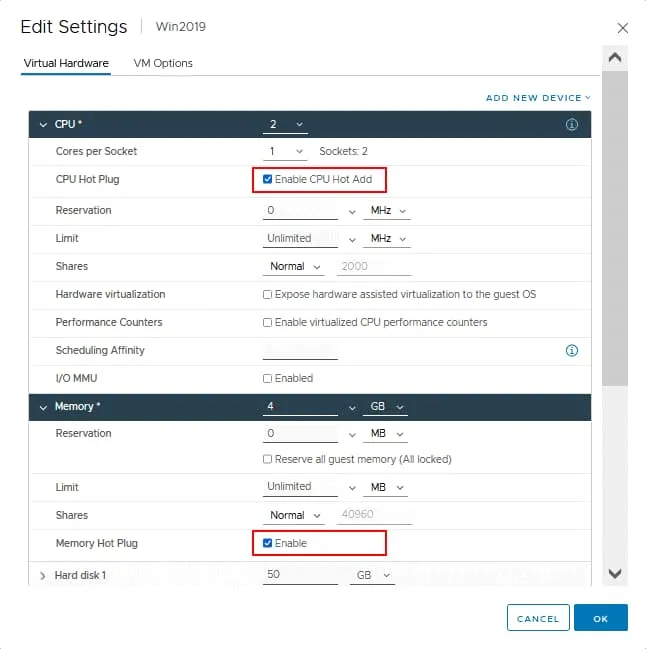This screenshot has height=649, width=646.
Task: Click the CPU info icon
Action: [572, 125]
